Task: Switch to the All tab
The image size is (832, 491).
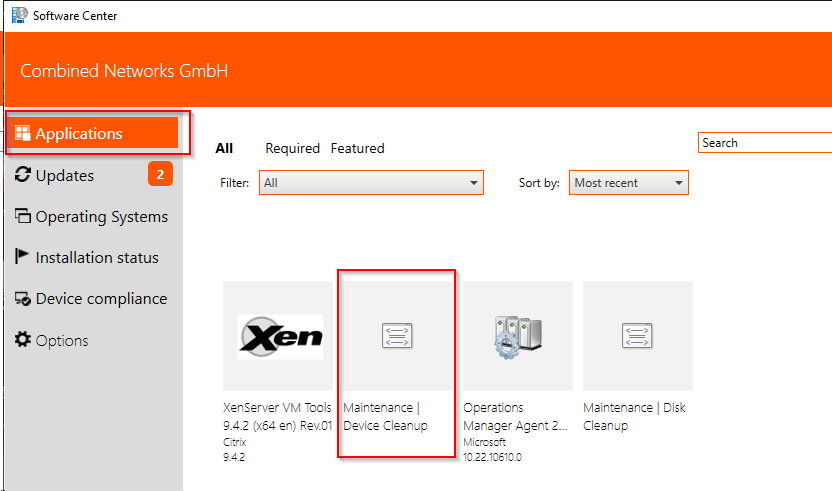Action: 224,148
